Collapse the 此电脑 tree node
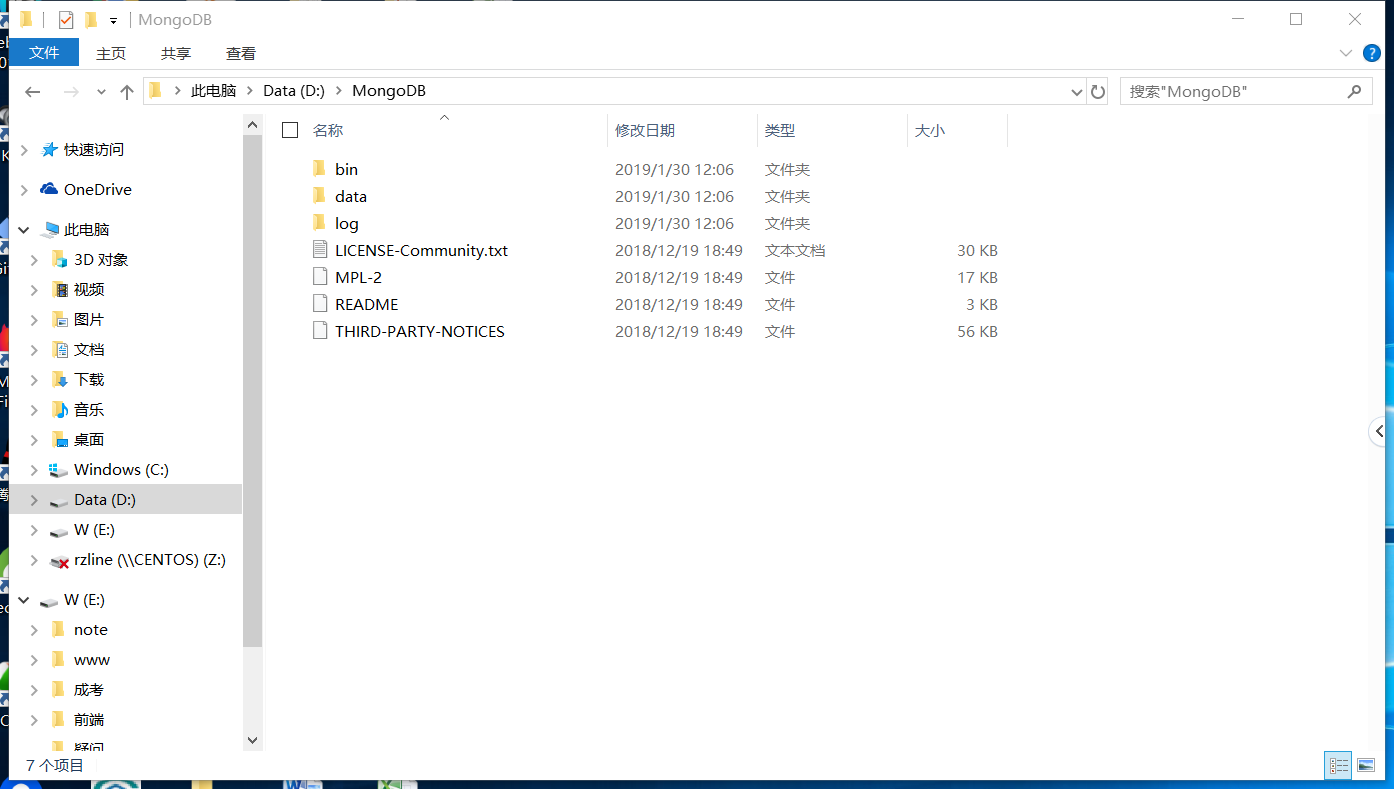Image resolution: width=1394 pixels, height=789 pixels. pos(24,229)
